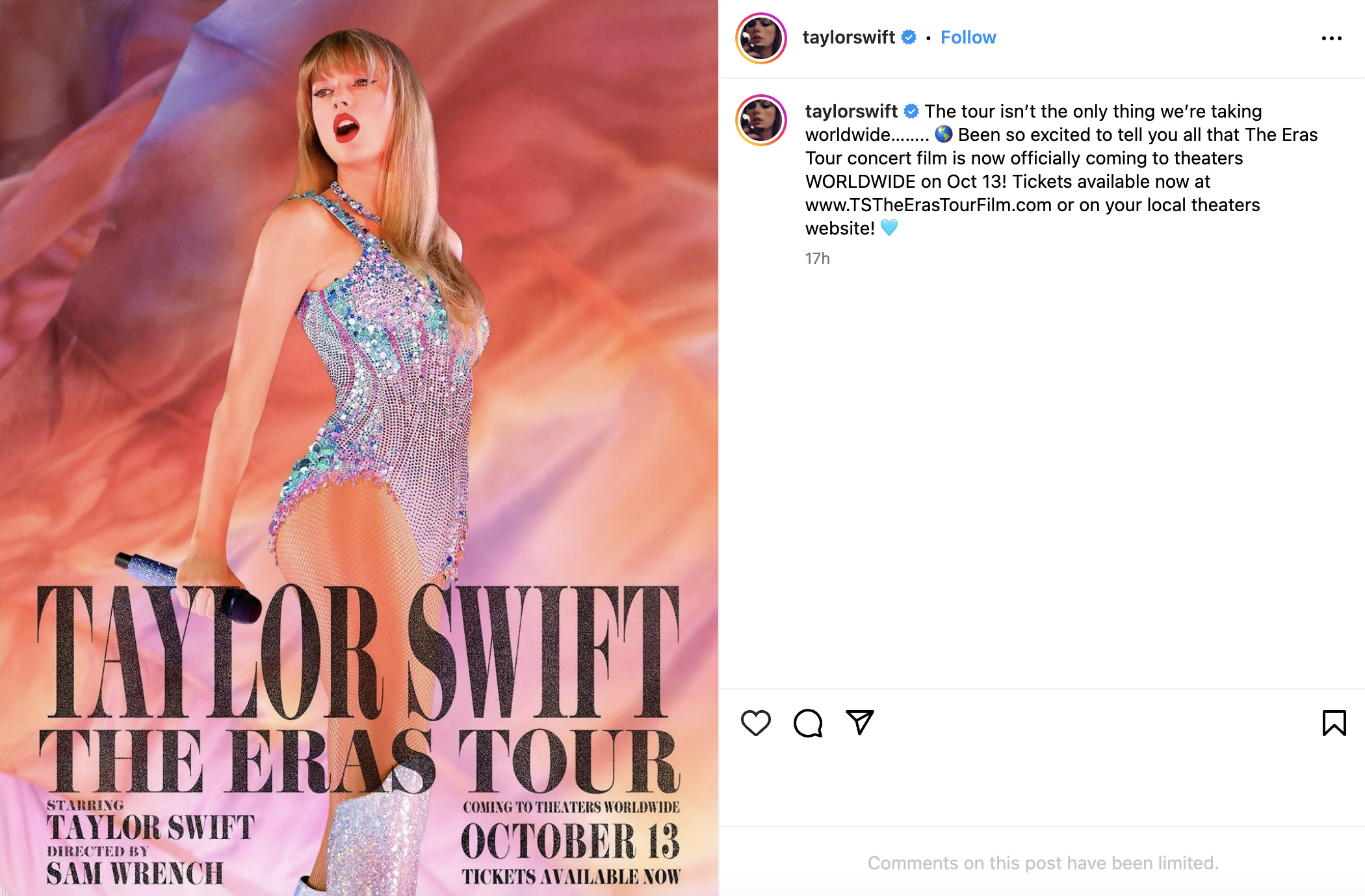Open the three-dot more options menu
The width and height of the screenshot is (1365, 896).
click(1331, 38)
